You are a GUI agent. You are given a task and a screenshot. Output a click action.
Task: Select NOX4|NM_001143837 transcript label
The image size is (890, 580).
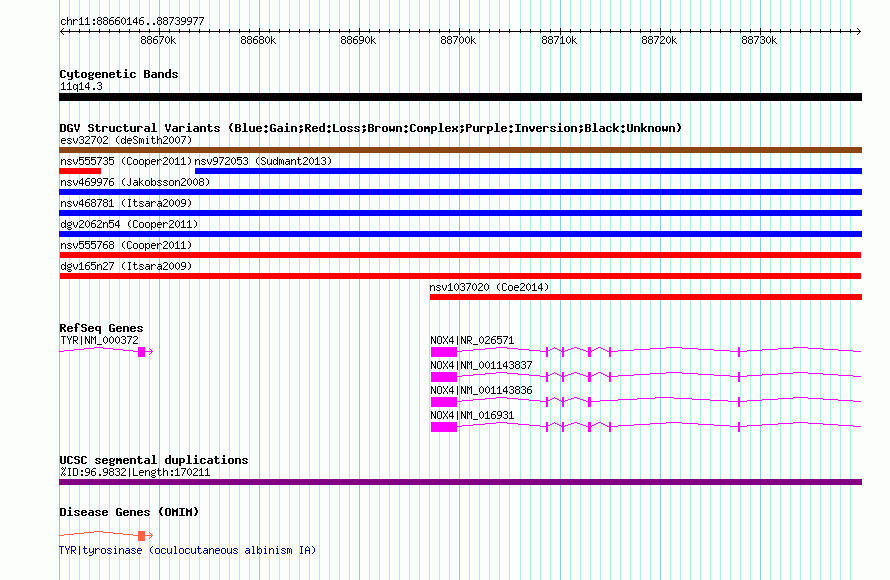pyautogui.click(x=481, y=365)
